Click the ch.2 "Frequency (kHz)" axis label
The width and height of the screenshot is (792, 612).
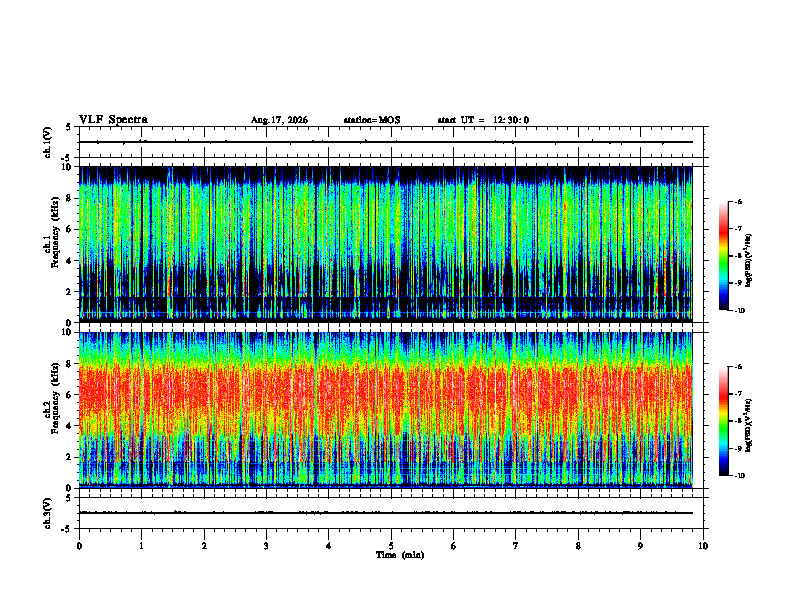(55, 396)
